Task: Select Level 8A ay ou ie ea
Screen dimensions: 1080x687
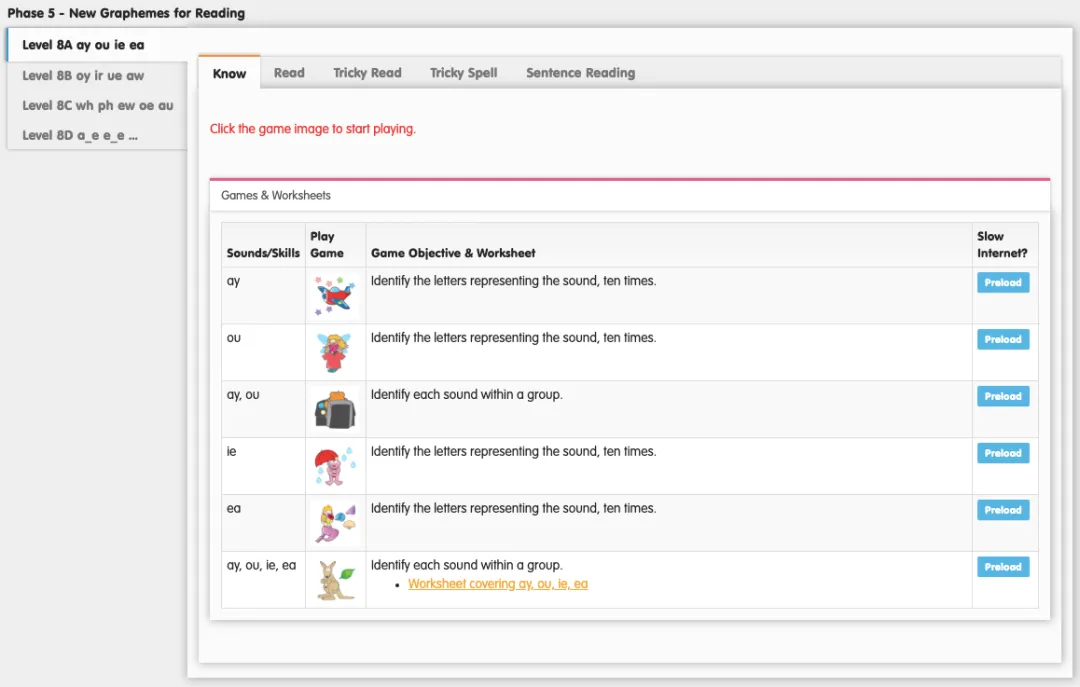Action: click(x=83, y=45)
